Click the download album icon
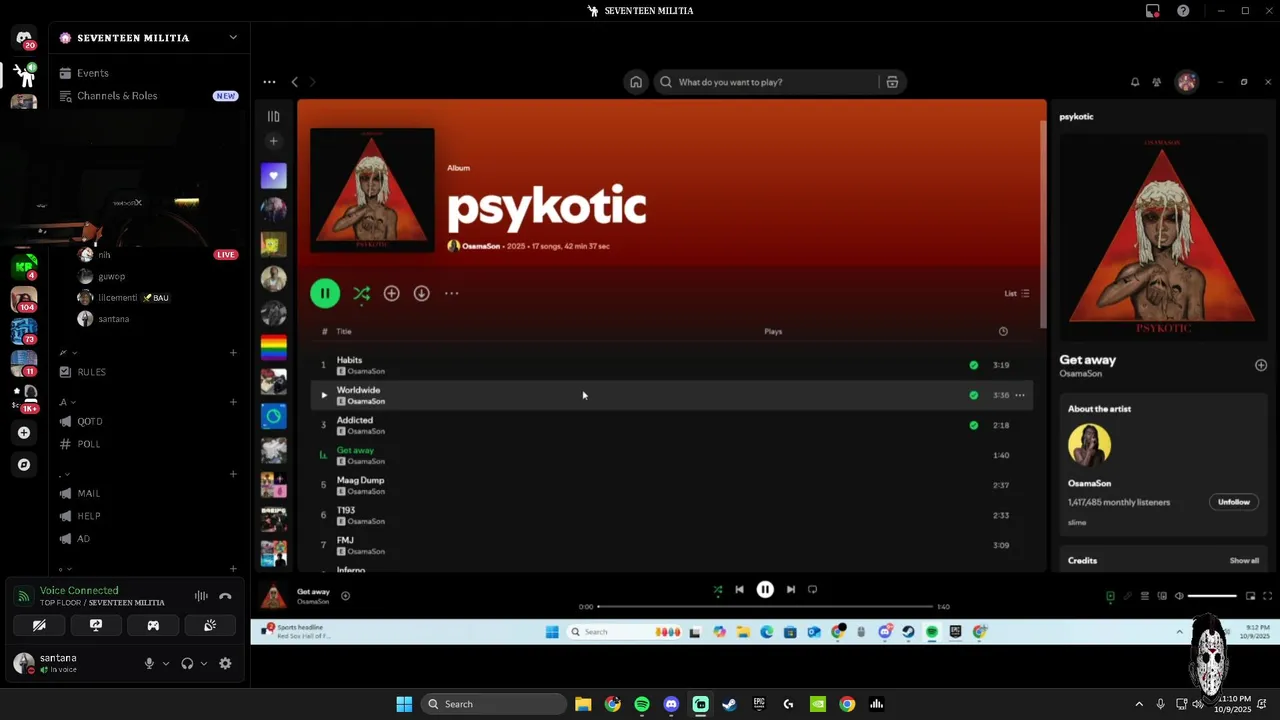Viewport: 1280px width, 720px height. (x=421, y=293)
